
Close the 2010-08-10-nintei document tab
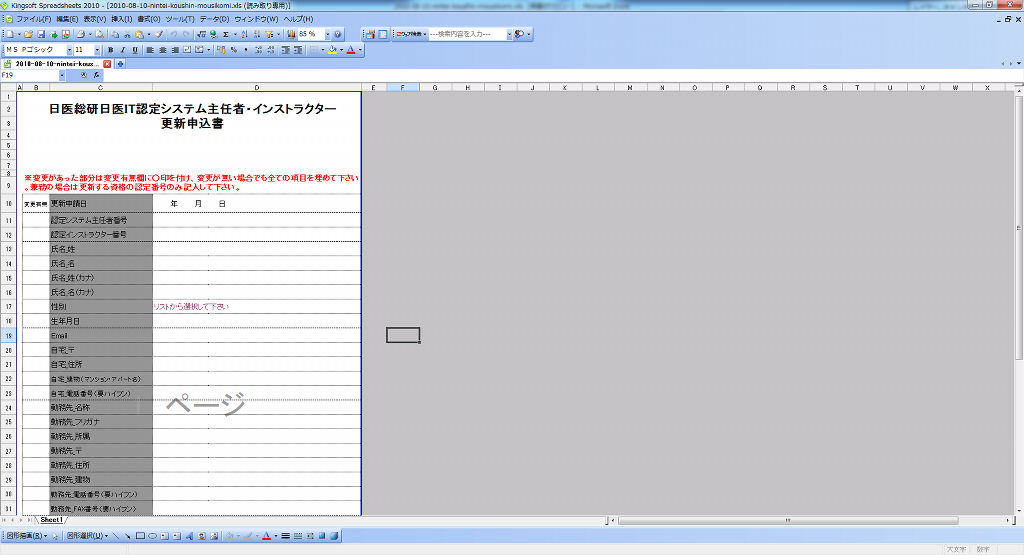pos(107,64)
